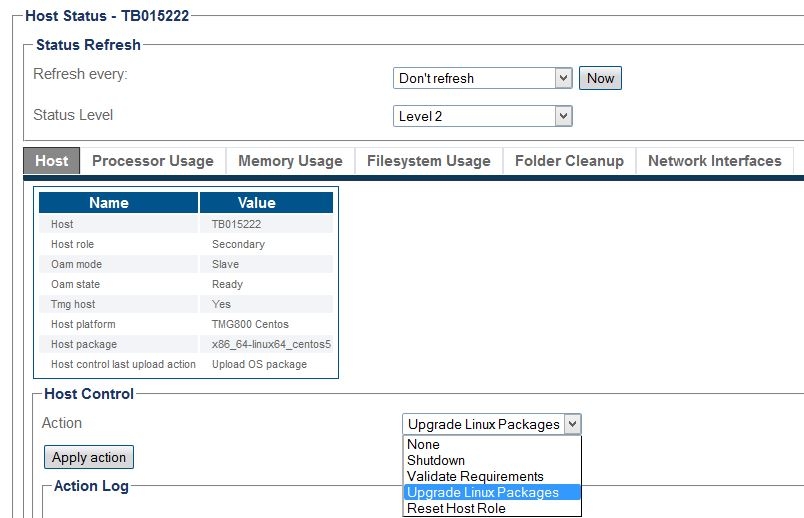The height and width of the screenshot is (518, 804).
Task: Select highlighted Upgrade Linux Packages option
Action: (x=483, y=492)
